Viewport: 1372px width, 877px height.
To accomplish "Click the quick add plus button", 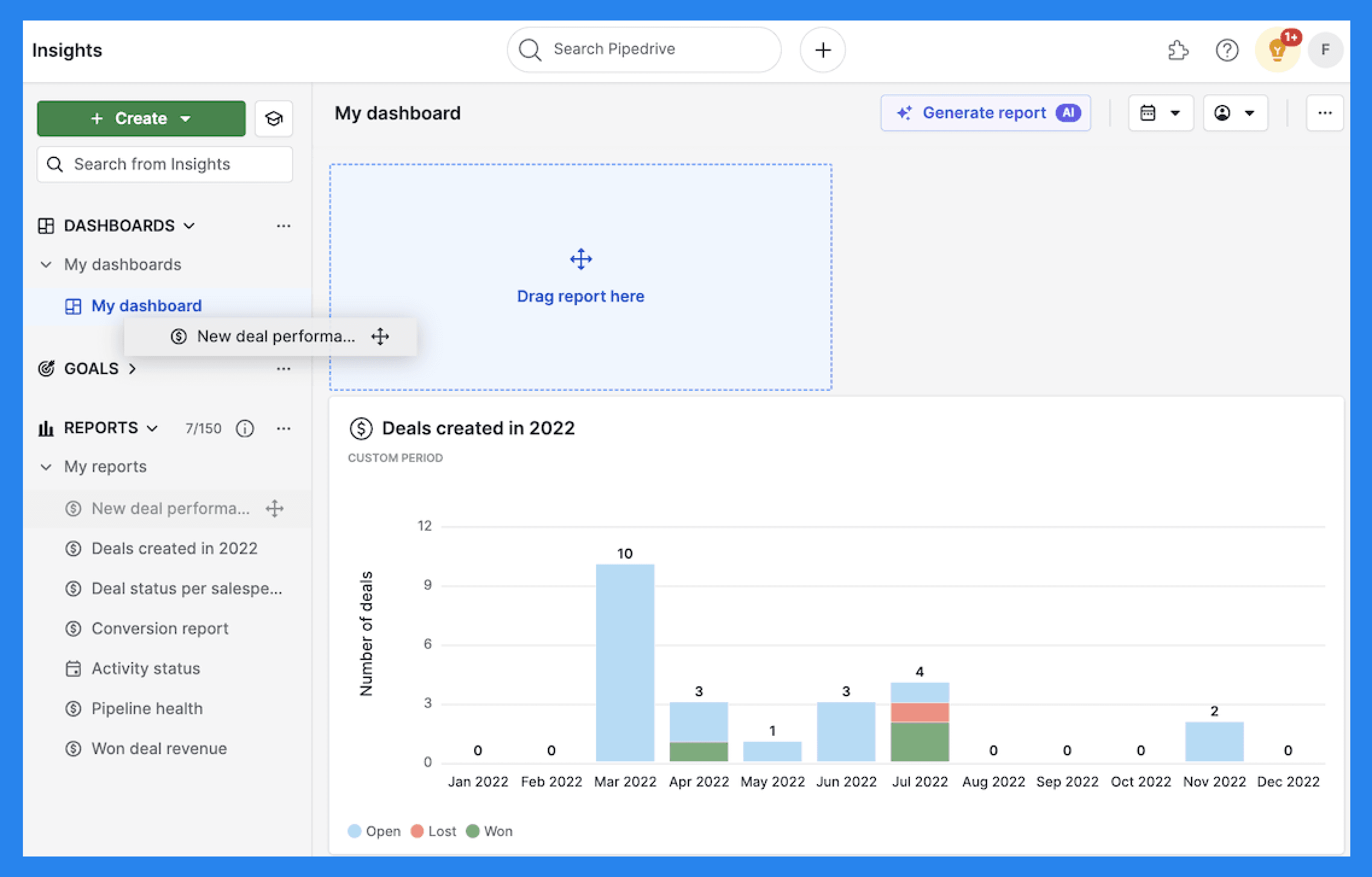I will [x=822, y=49].
